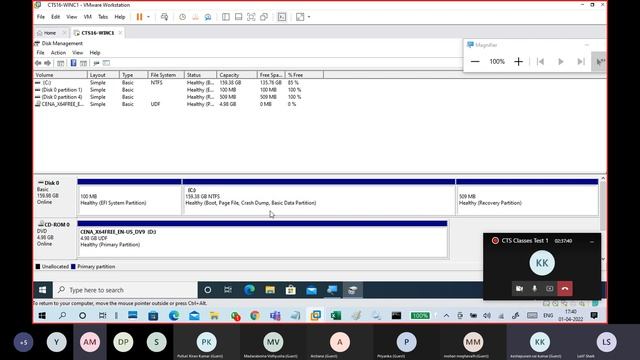Sort by the Capacity column header
Image resolution: width=640 pixels, height=360 pixels.
[237, 75]
